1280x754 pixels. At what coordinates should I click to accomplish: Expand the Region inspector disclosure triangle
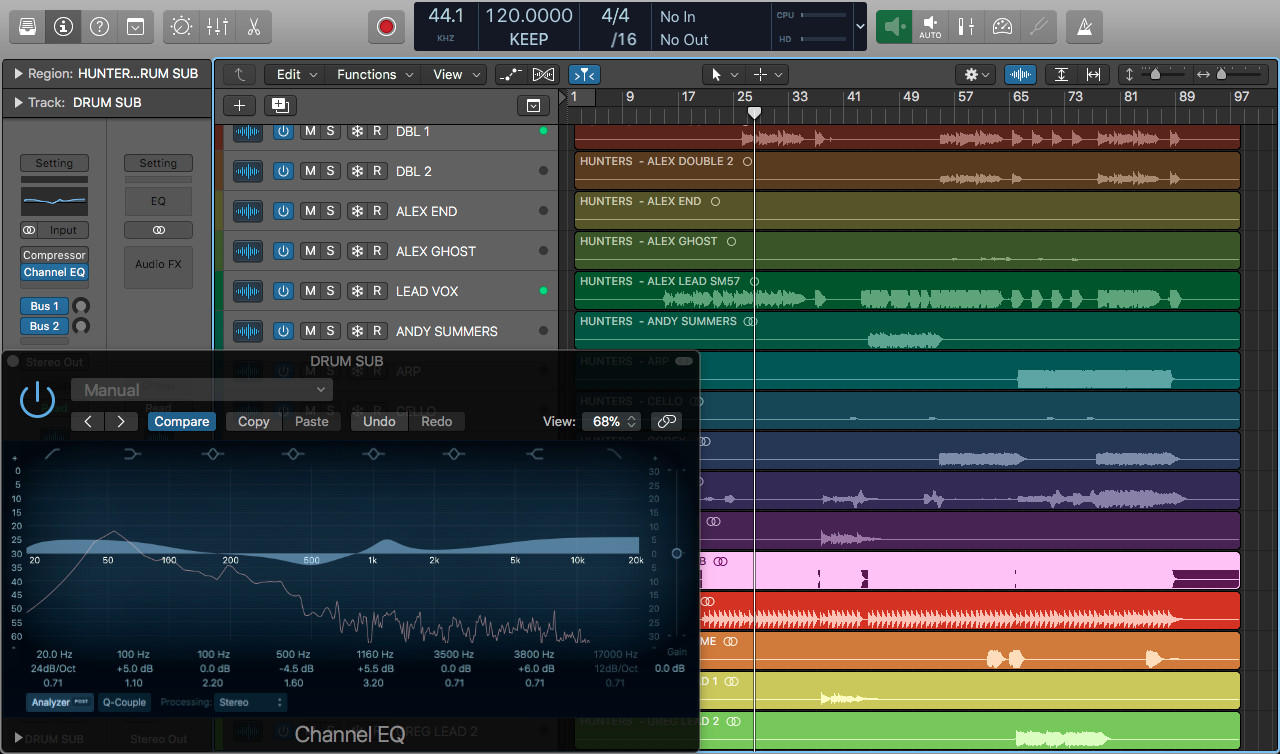(x=18, y=73)
